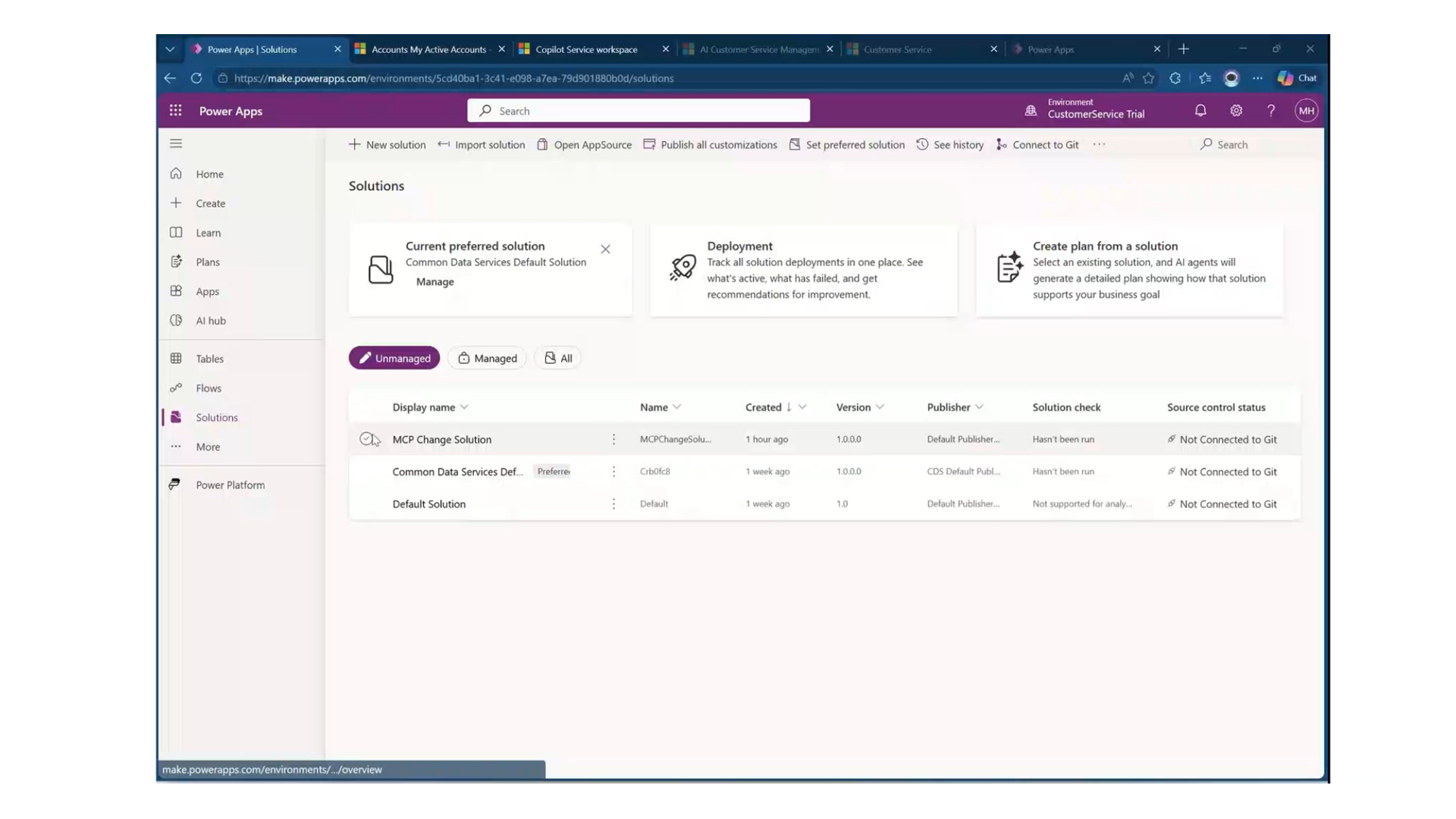Click New solution in the command bar
1456x819 pixels.
pos(387,145)
